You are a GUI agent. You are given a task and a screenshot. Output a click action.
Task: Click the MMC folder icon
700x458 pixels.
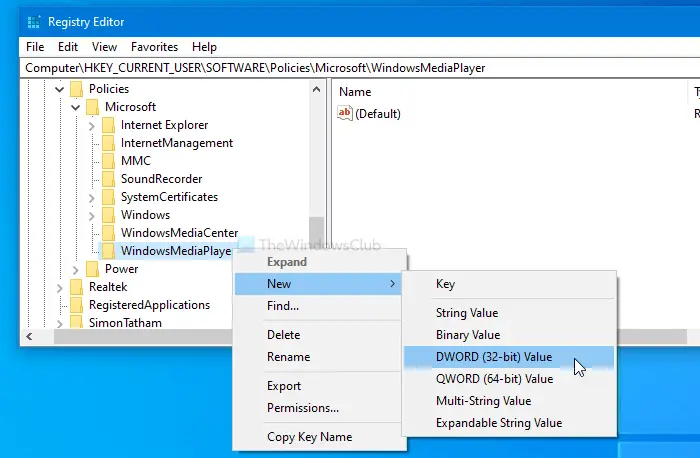point(108,161)
